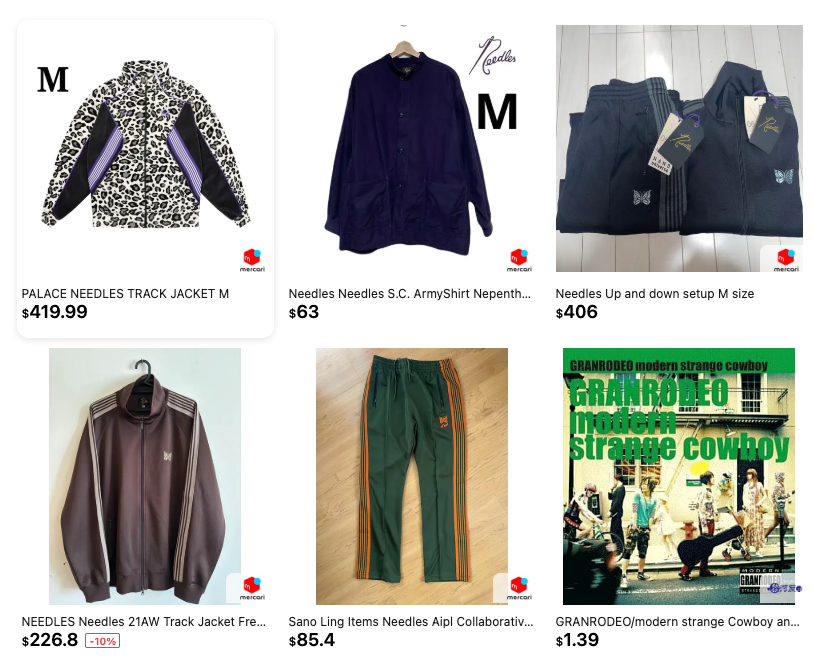Open NEEDLES 21AW Track Jacket title

pyautogui.click(x=144, y=622)
